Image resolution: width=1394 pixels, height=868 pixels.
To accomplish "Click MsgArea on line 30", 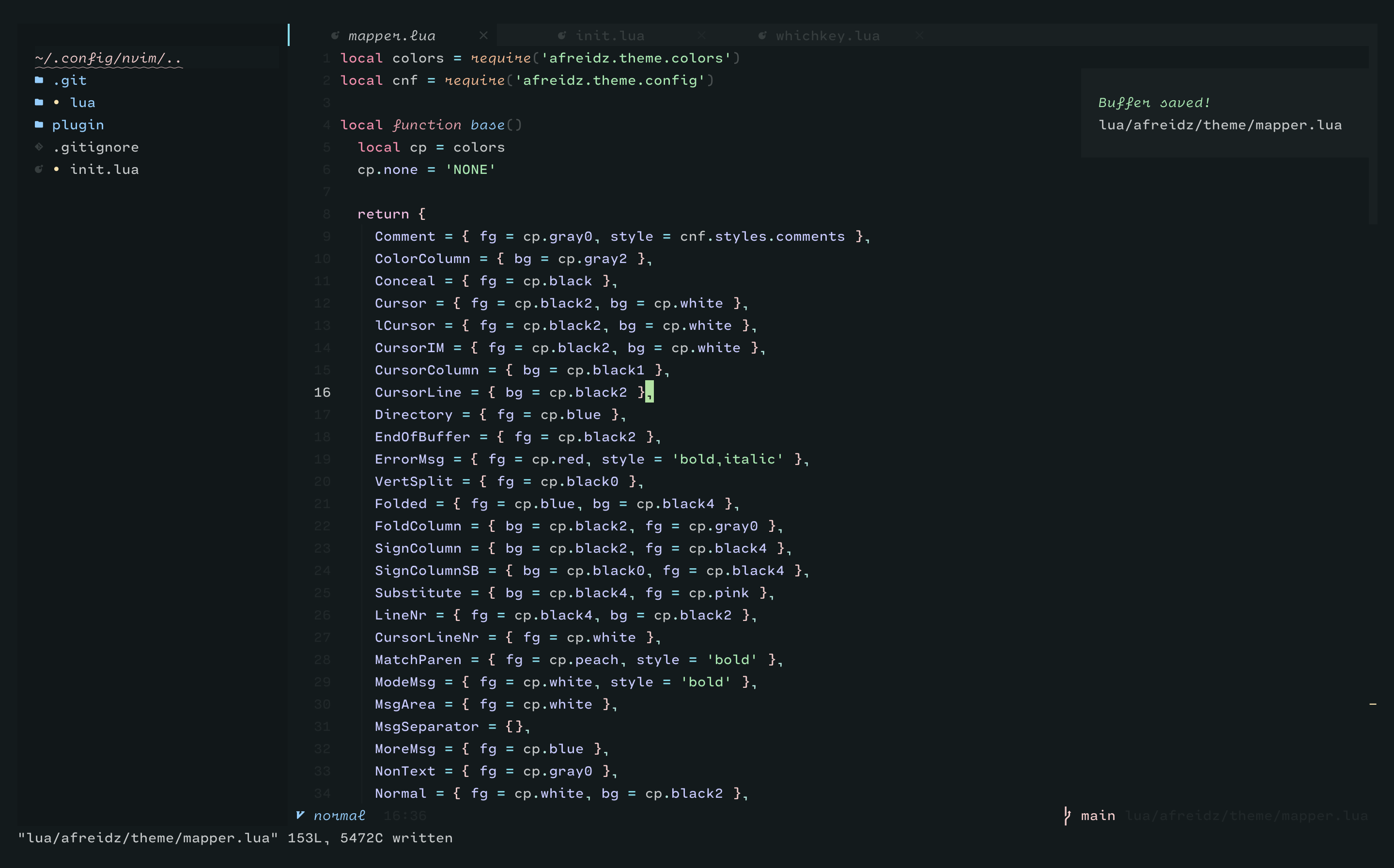I will pos(404,704).
